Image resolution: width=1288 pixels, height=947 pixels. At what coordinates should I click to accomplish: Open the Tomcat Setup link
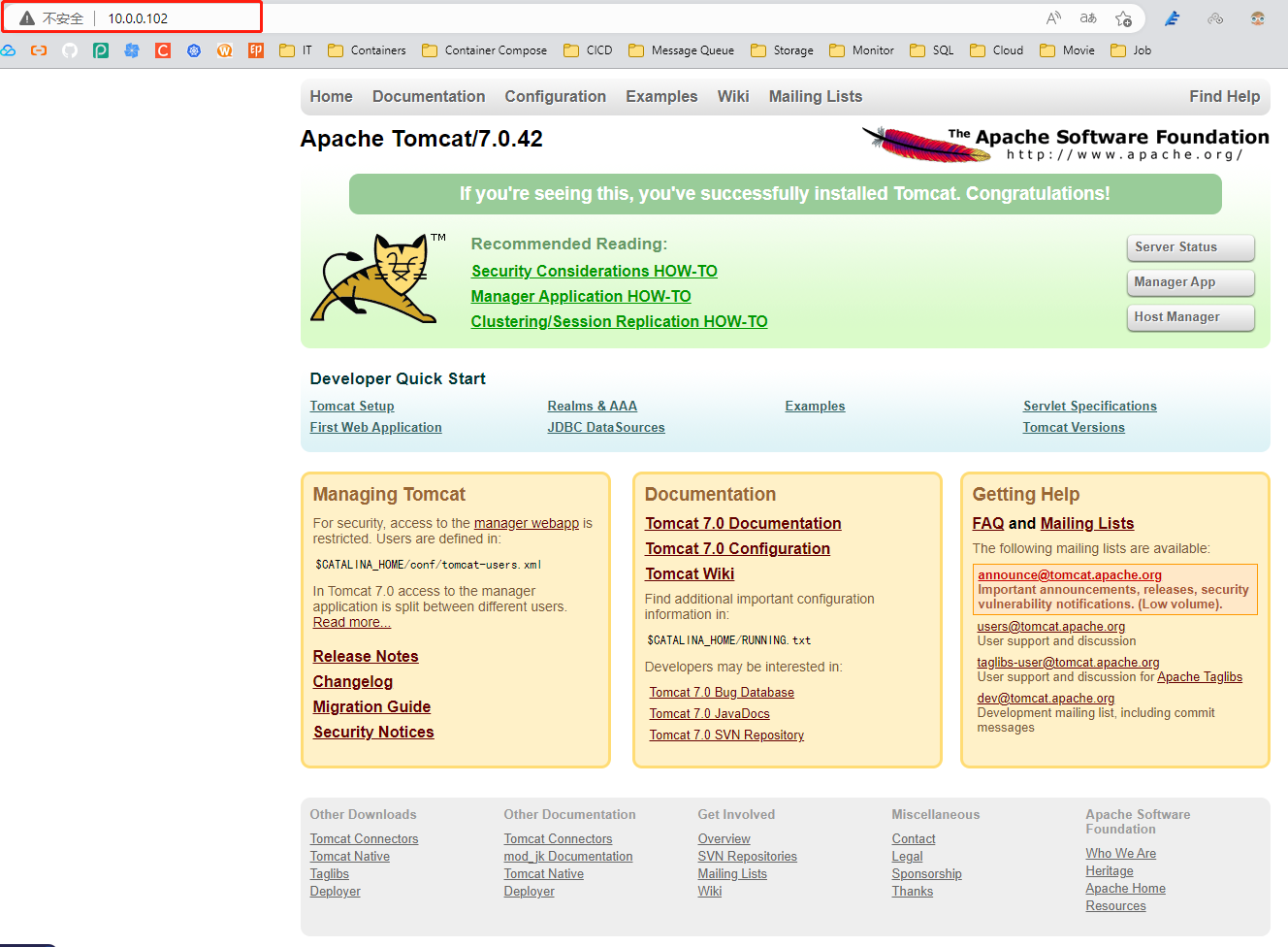point(352,406)
